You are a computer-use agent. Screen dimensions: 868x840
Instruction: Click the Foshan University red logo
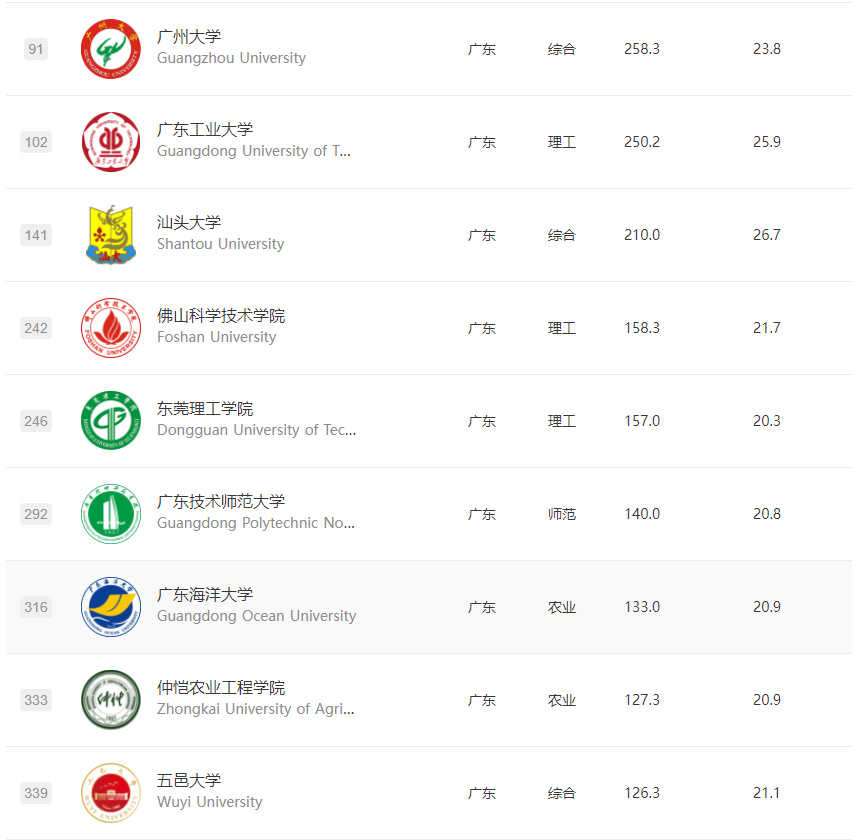coord(111,328)
